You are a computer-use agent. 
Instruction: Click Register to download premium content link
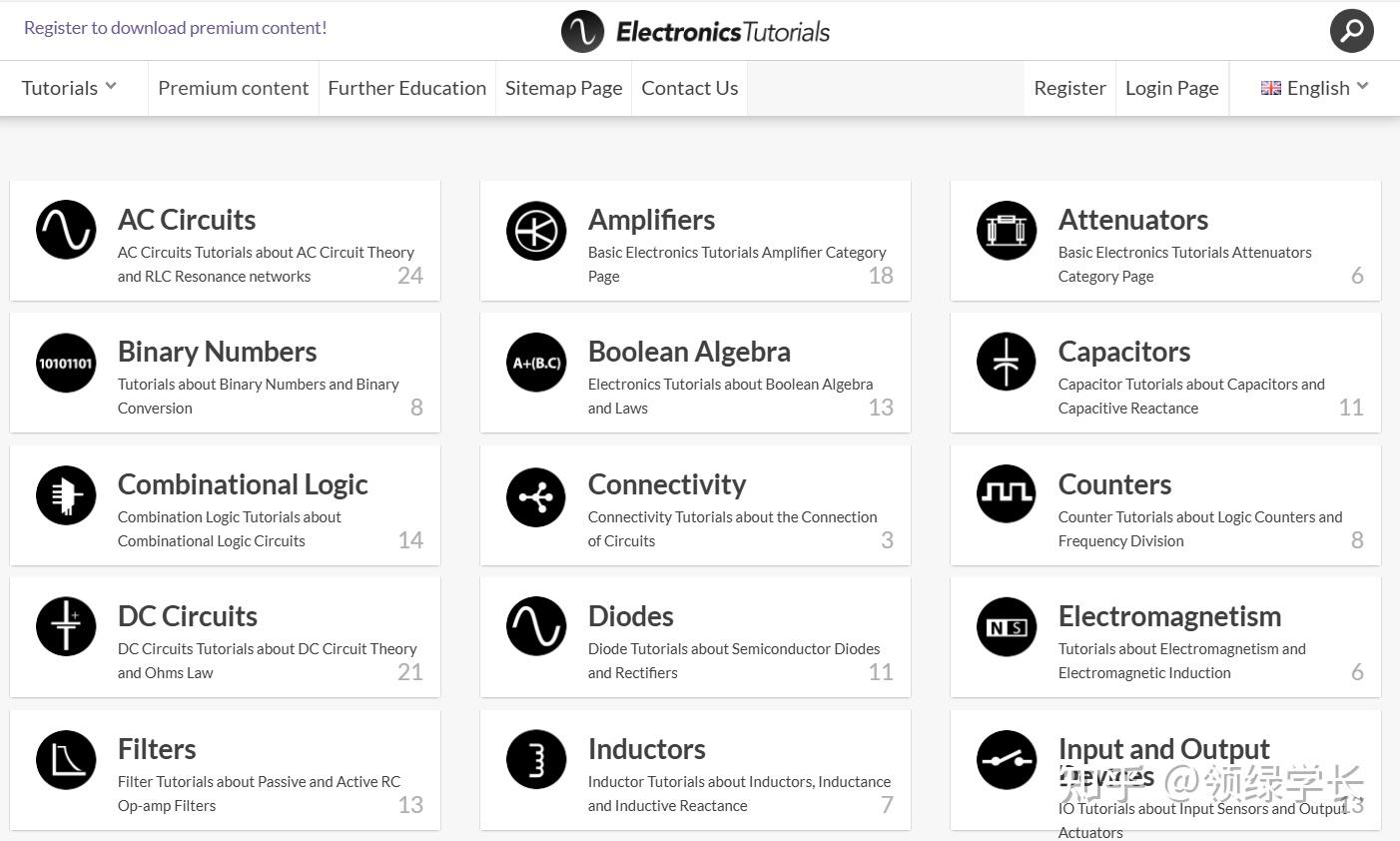coord(175,28)
